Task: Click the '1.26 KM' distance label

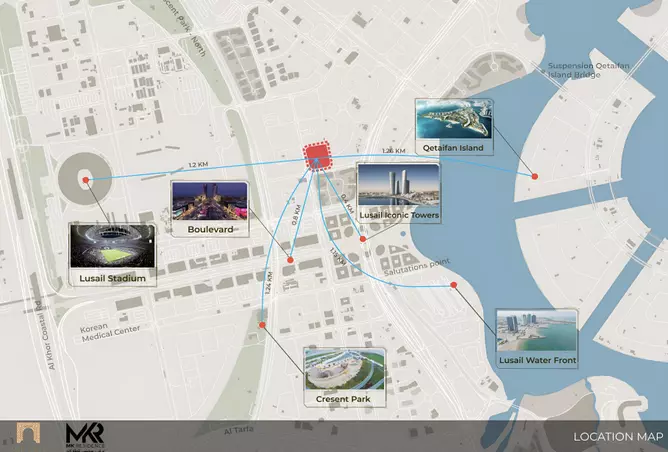Action: click(x=394, y=151)
